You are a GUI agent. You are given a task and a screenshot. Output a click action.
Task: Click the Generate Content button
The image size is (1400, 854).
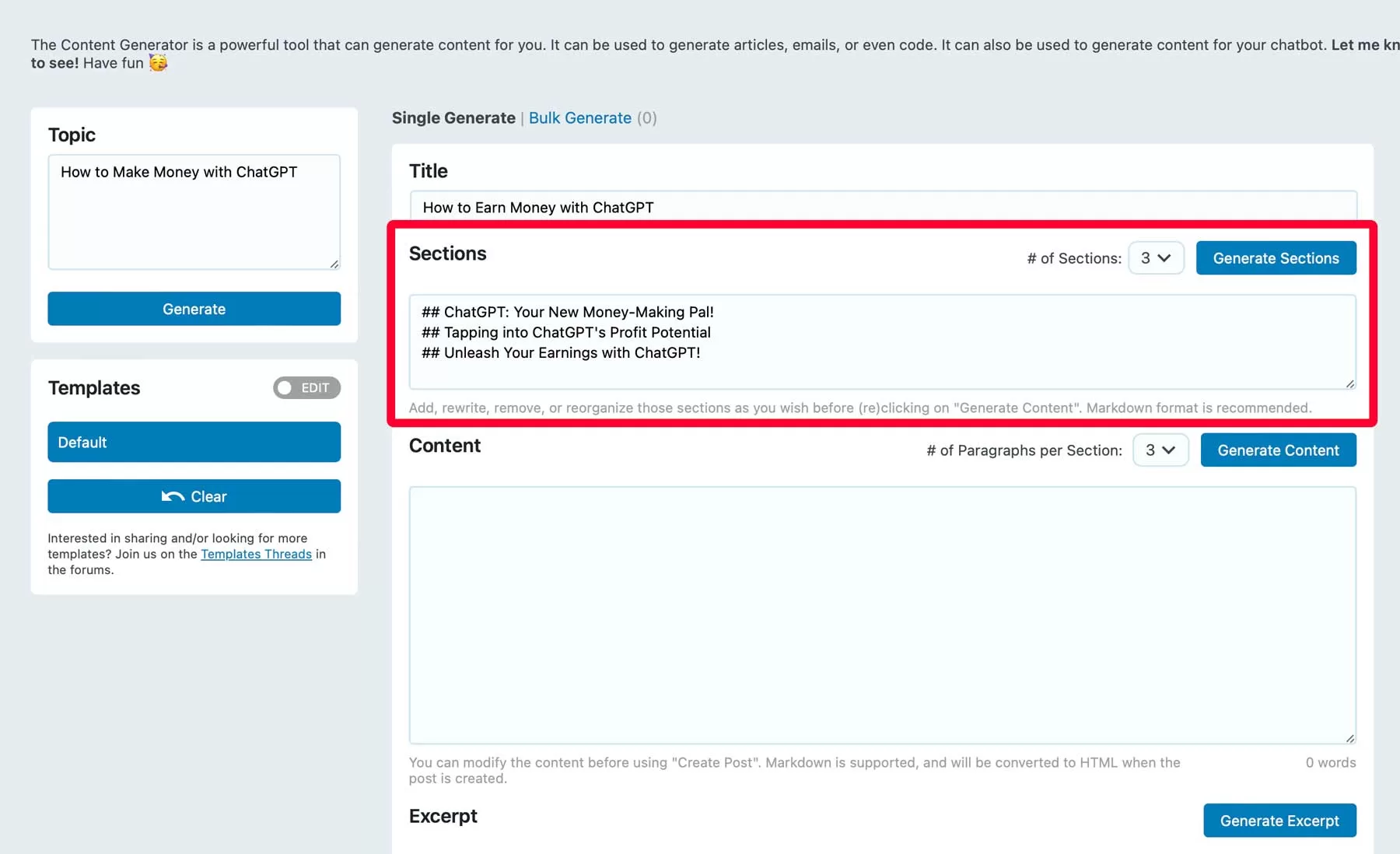click(x=1279, y=450)
